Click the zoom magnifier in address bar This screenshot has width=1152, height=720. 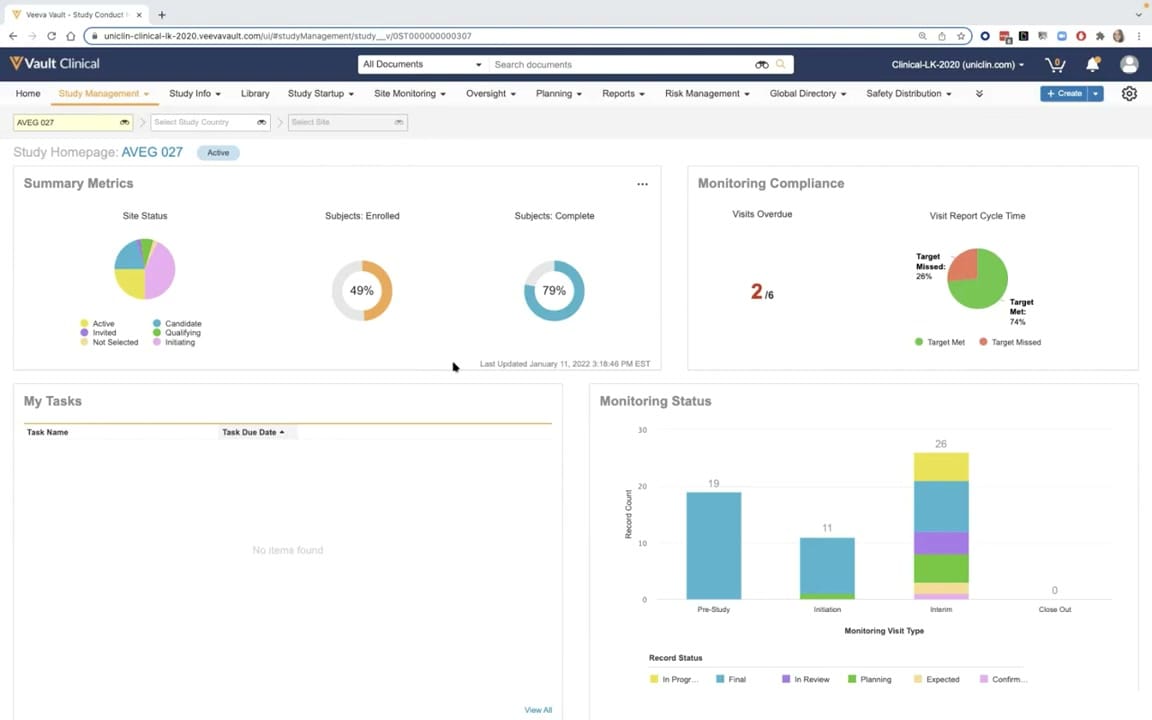click(x=922, y=36)
